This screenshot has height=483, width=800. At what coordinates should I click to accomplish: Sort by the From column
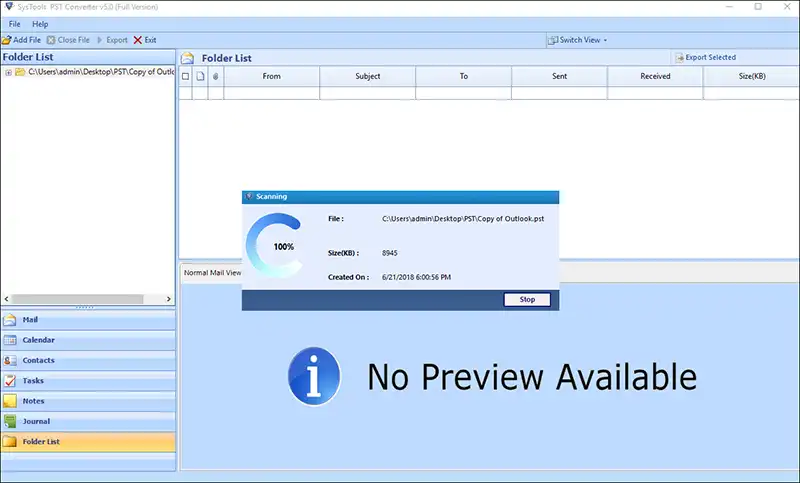point(271,76)
